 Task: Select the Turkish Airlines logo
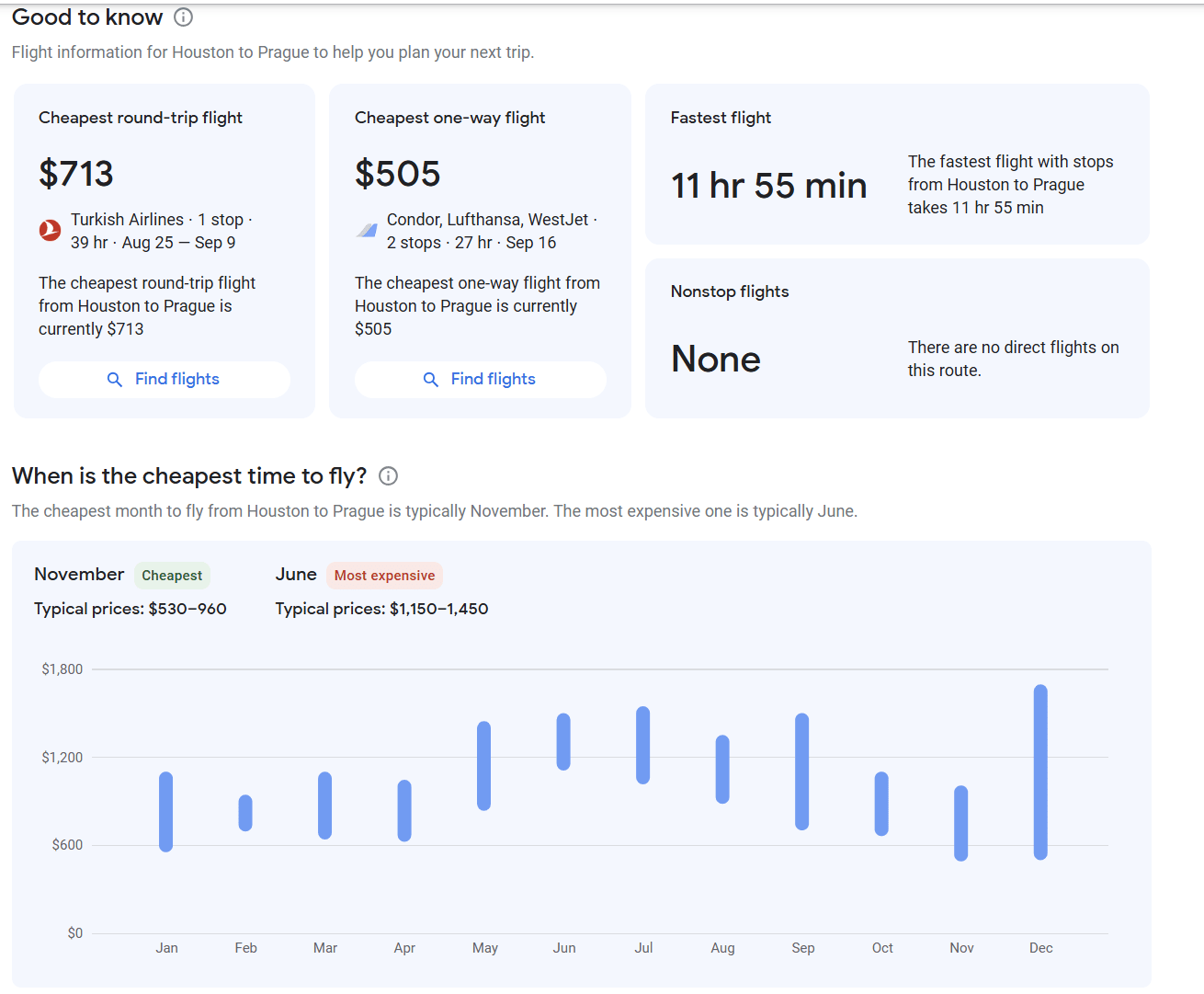click(50, 231)
